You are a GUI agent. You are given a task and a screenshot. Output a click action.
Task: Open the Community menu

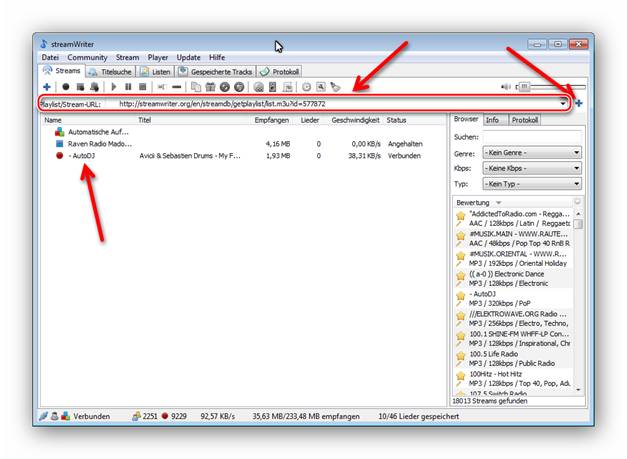coord(87,58)
